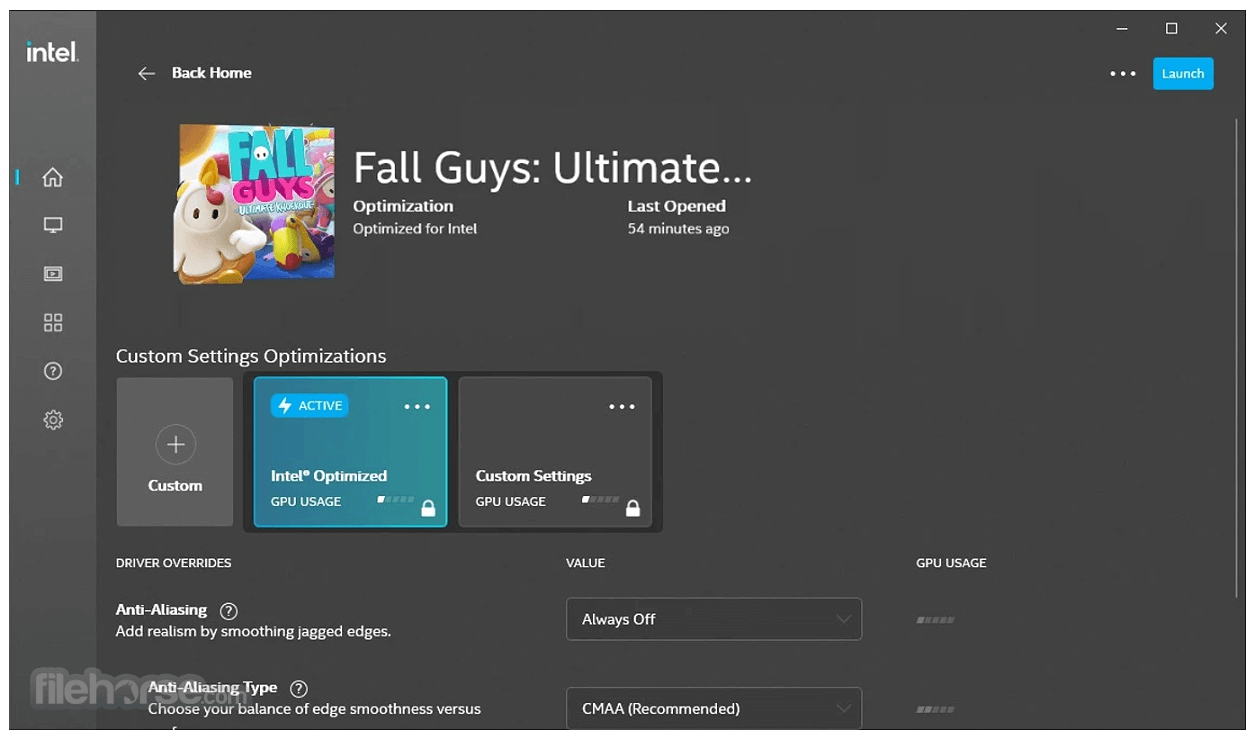Open the Anti-Aliasing Always Off dropdown
1256x740 pixels.
pos(714,619)
